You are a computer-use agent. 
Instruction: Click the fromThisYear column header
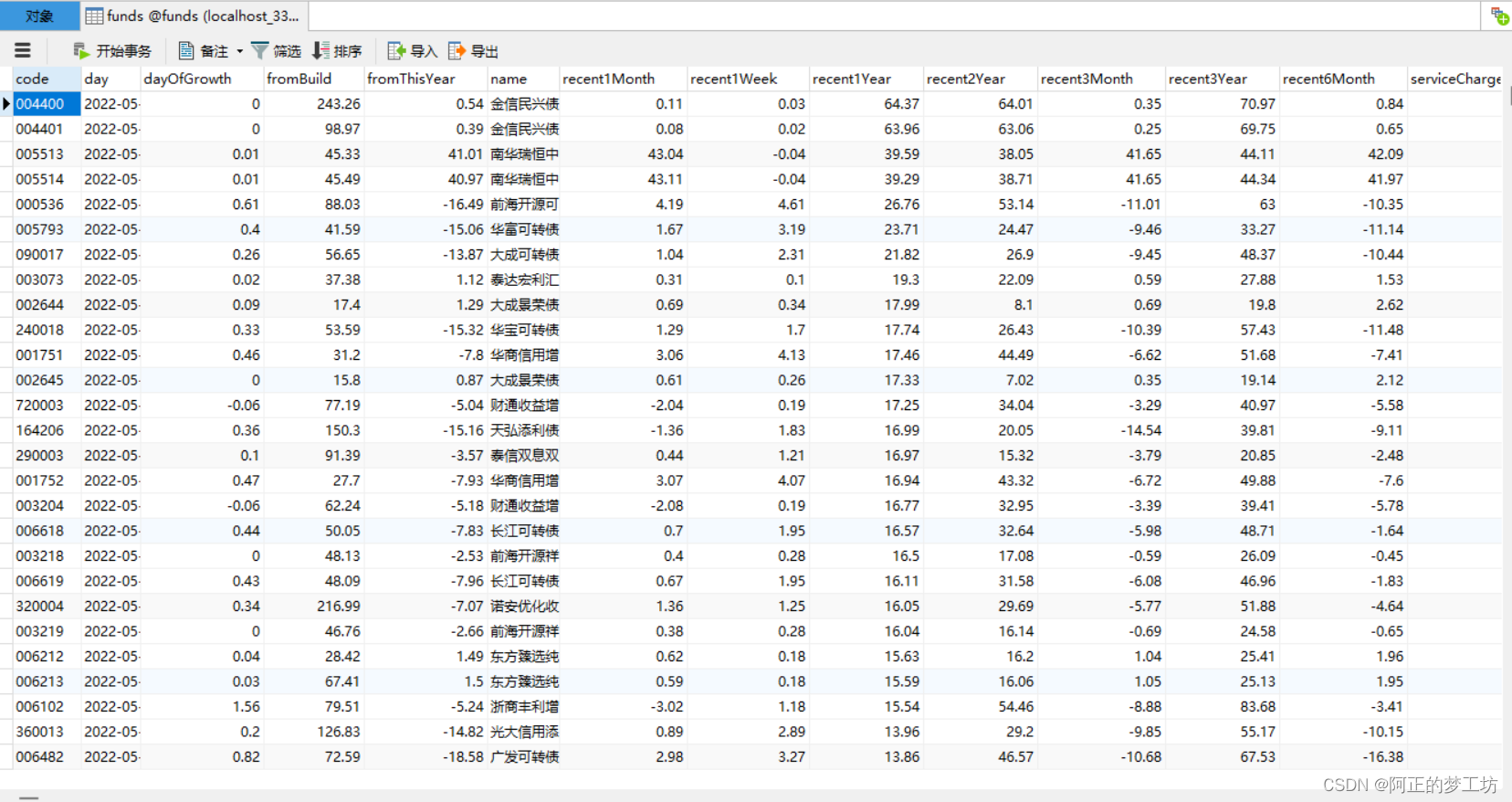click(x=425, y=79)
